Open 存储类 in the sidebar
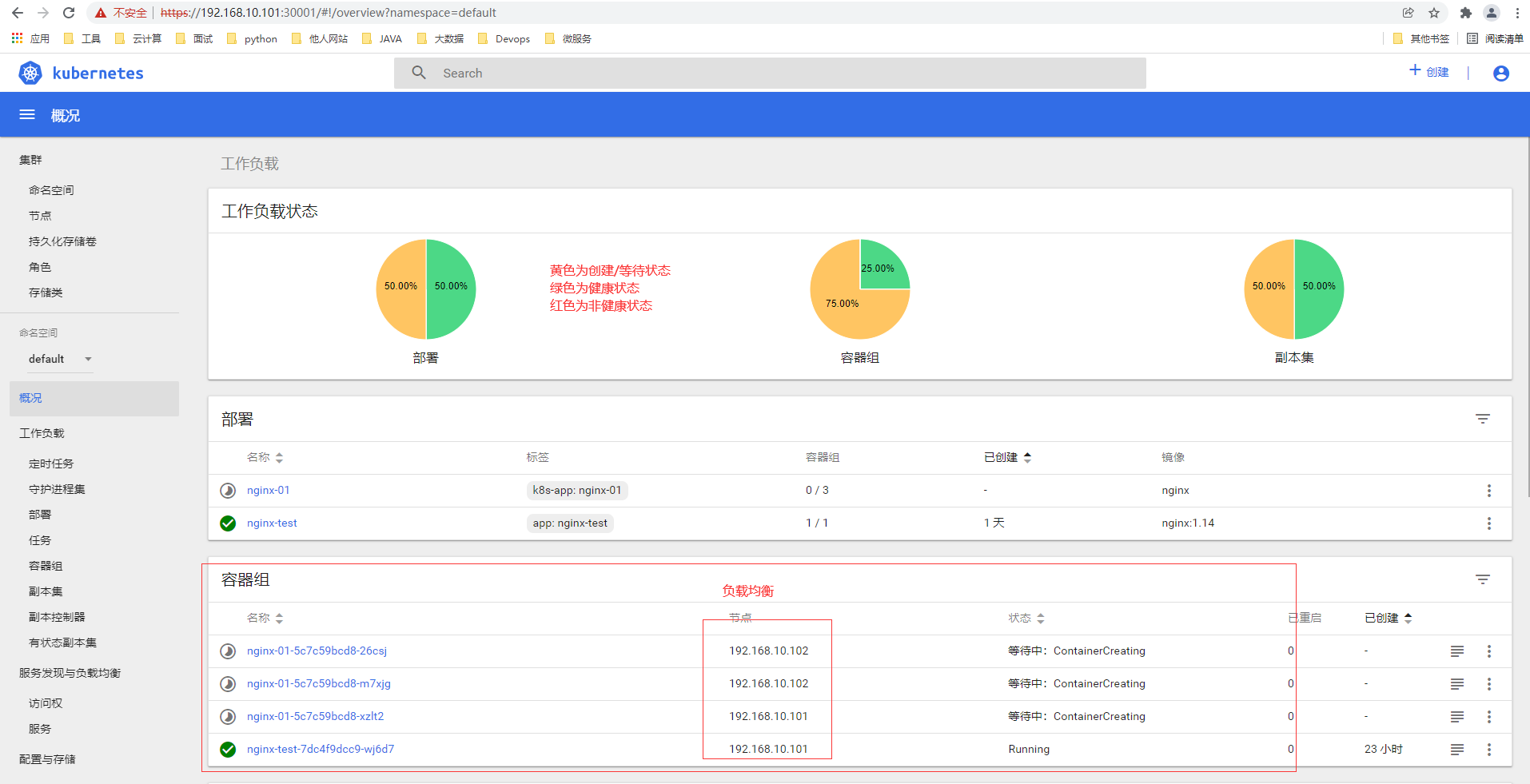This screenshot has height=784, width=1530. [x=46, y=293]
